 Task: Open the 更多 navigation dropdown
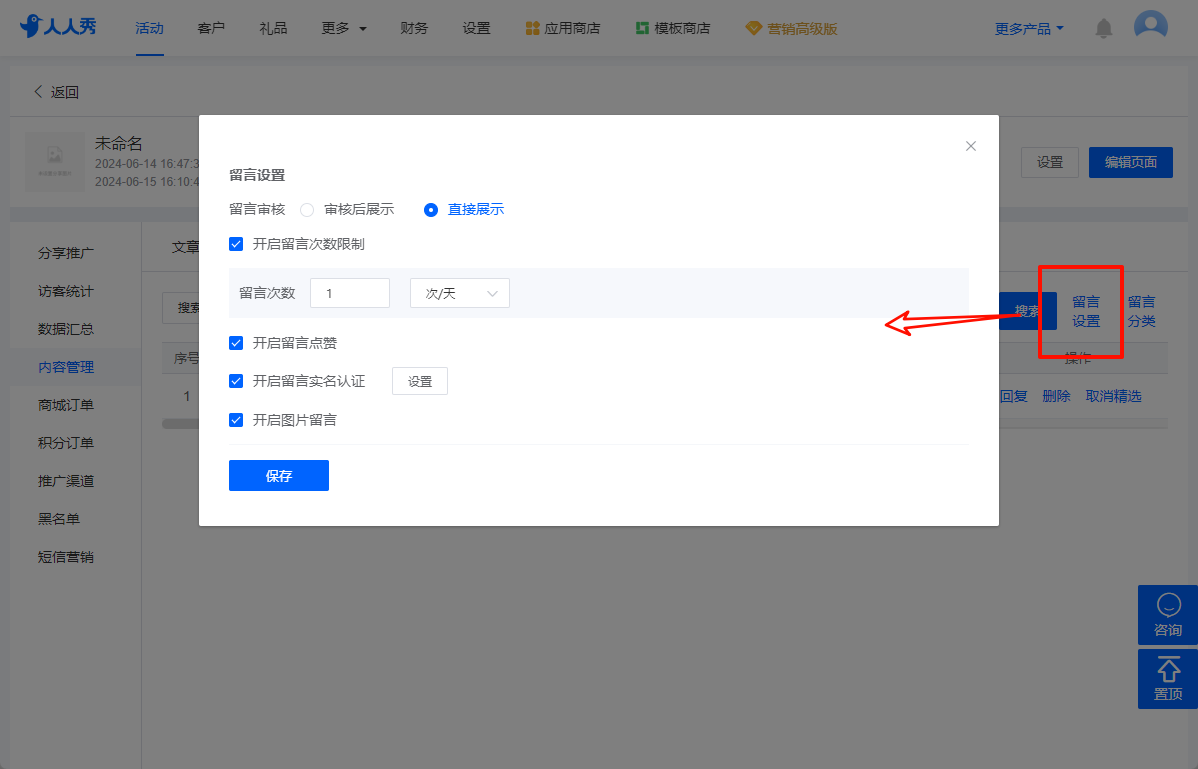point(344,28)
